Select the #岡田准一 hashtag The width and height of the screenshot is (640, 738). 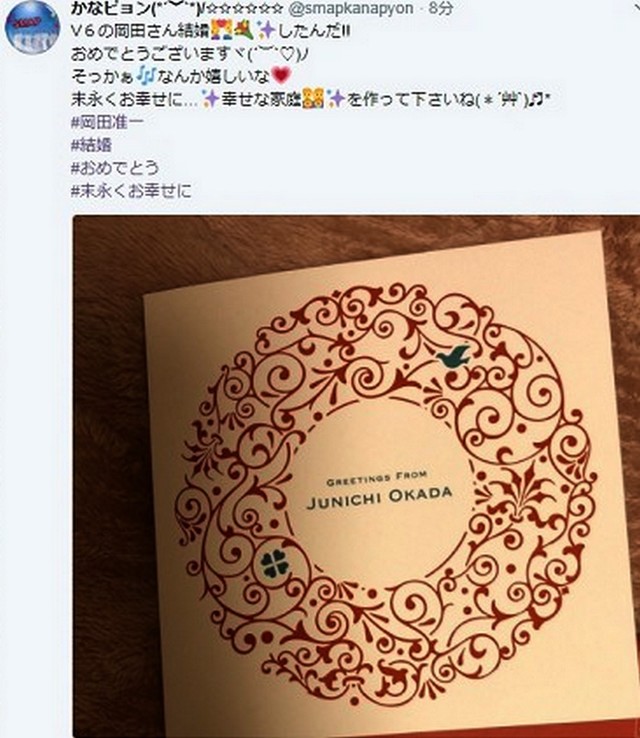pos(107,122)
